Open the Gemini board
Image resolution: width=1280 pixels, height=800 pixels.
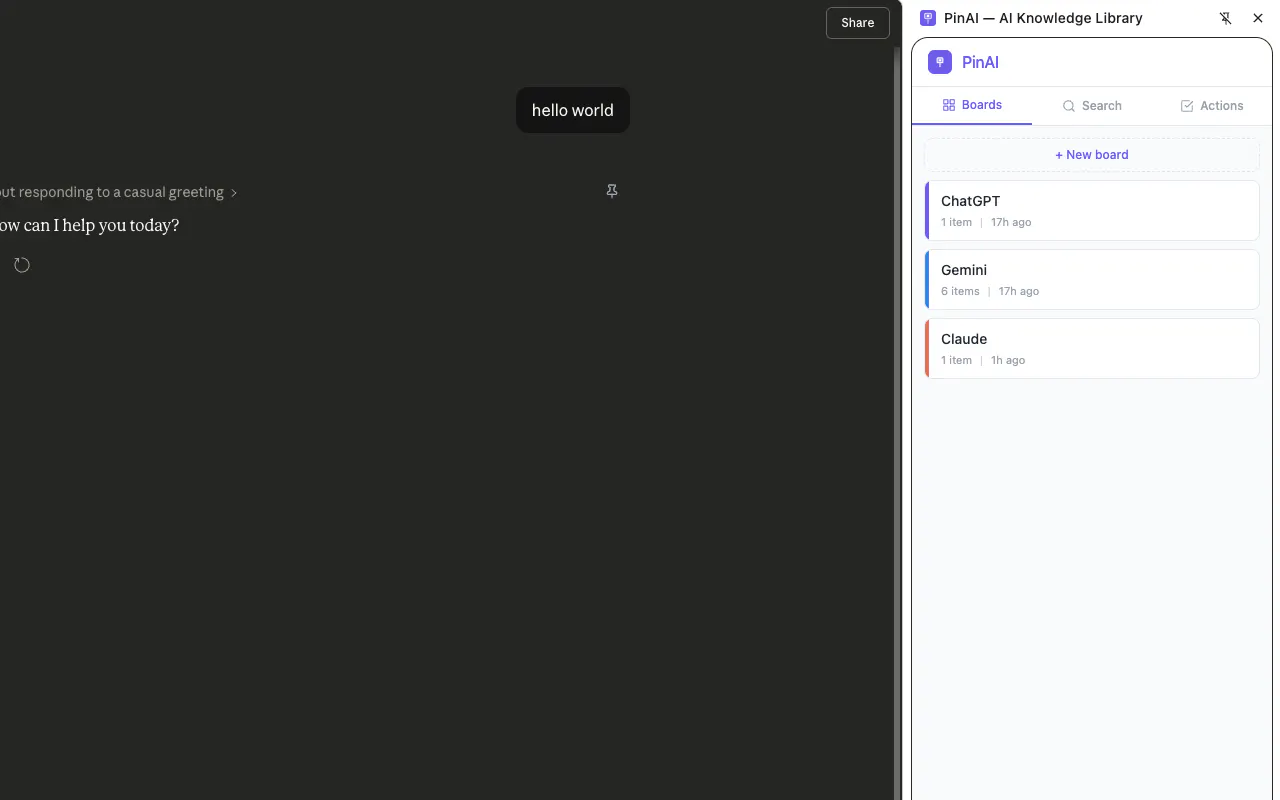coord(1092,279)
